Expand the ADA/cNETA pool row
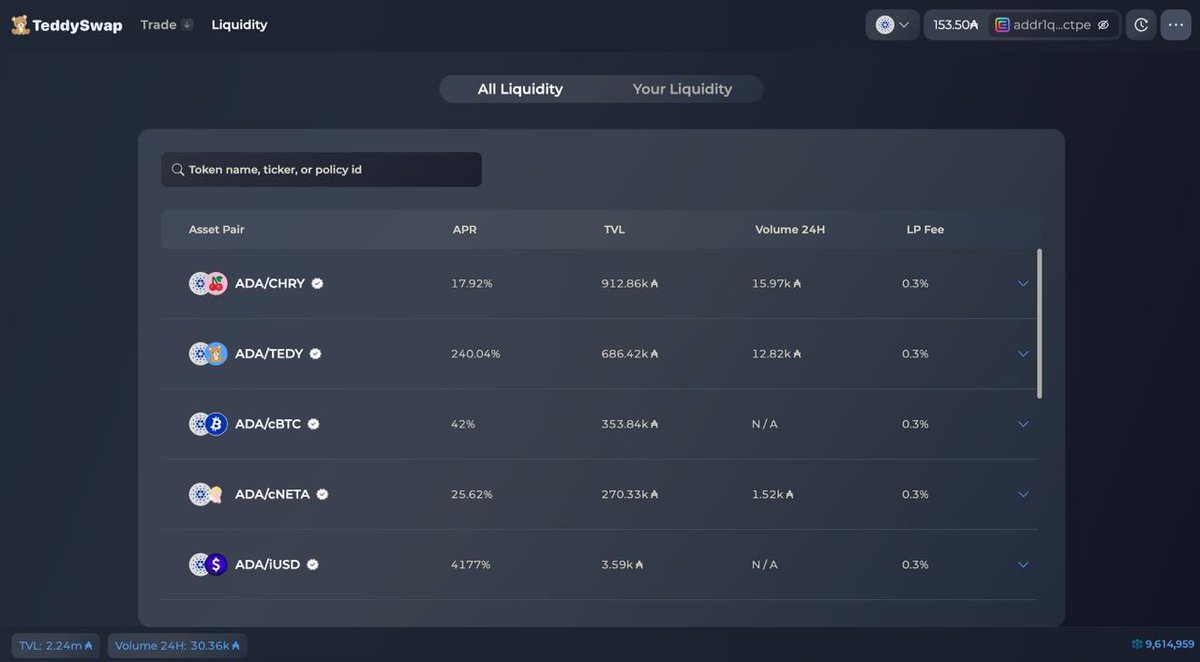The height and width of the screenshot is (662, 1200). click(x=1022, y=494)
